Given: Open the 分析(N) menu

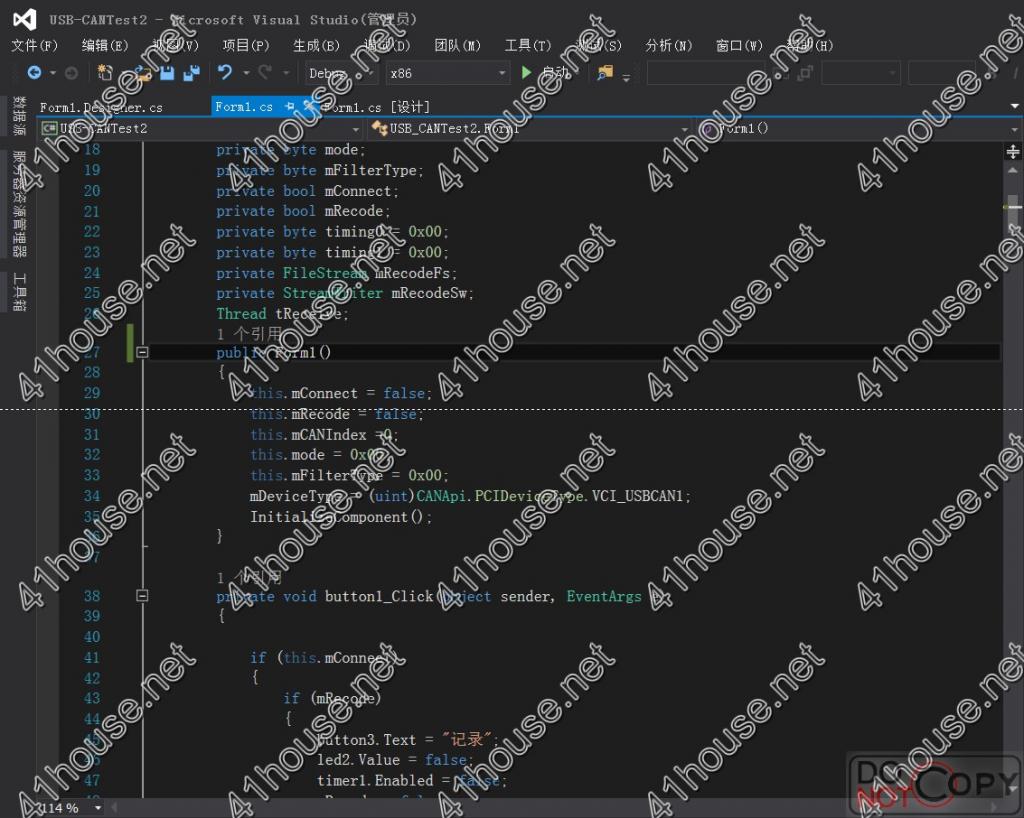Looking at the screenshot, I should click(x=669, y=45).
